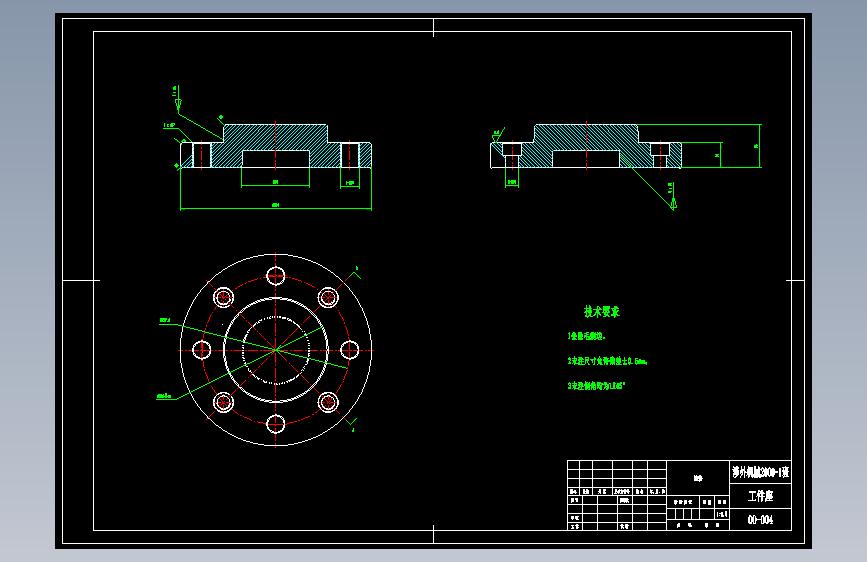
Task: Click the '技术要求' heading text
Action: coord(602,312)
